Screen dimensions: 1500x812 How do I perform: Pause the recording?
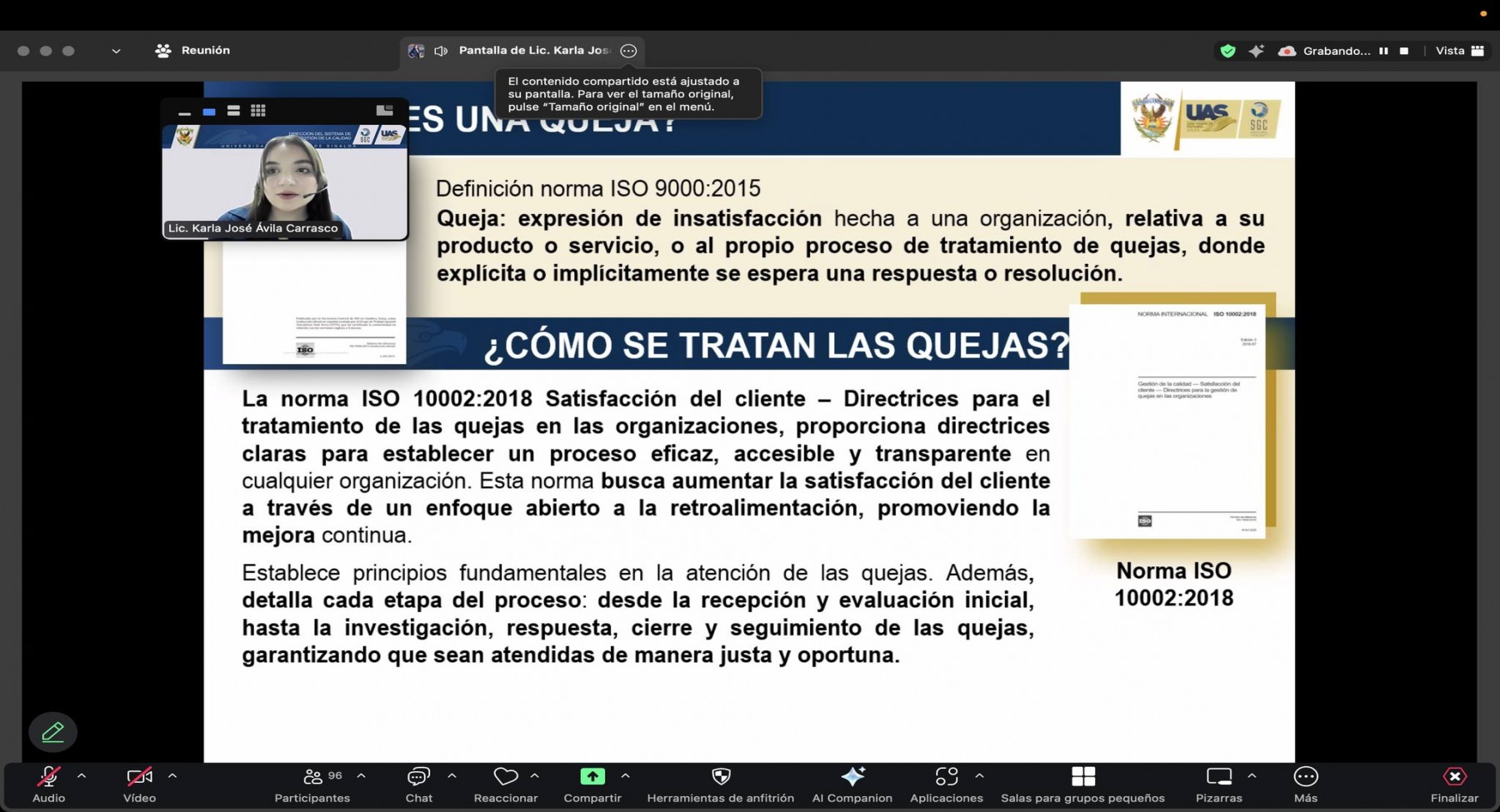[1383, 51]
